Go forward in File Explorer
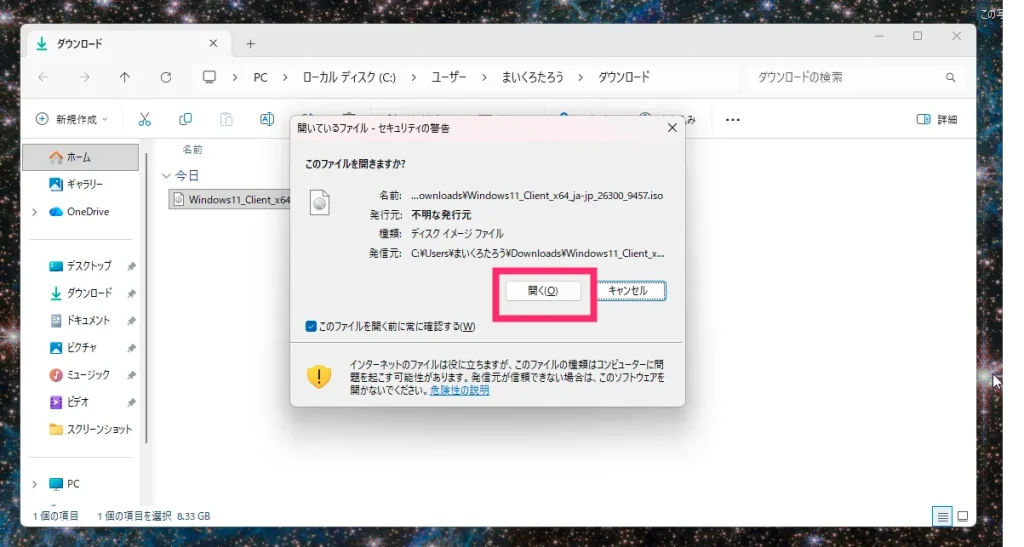This screenshot has width=1024, height=547. pos(84,77)
